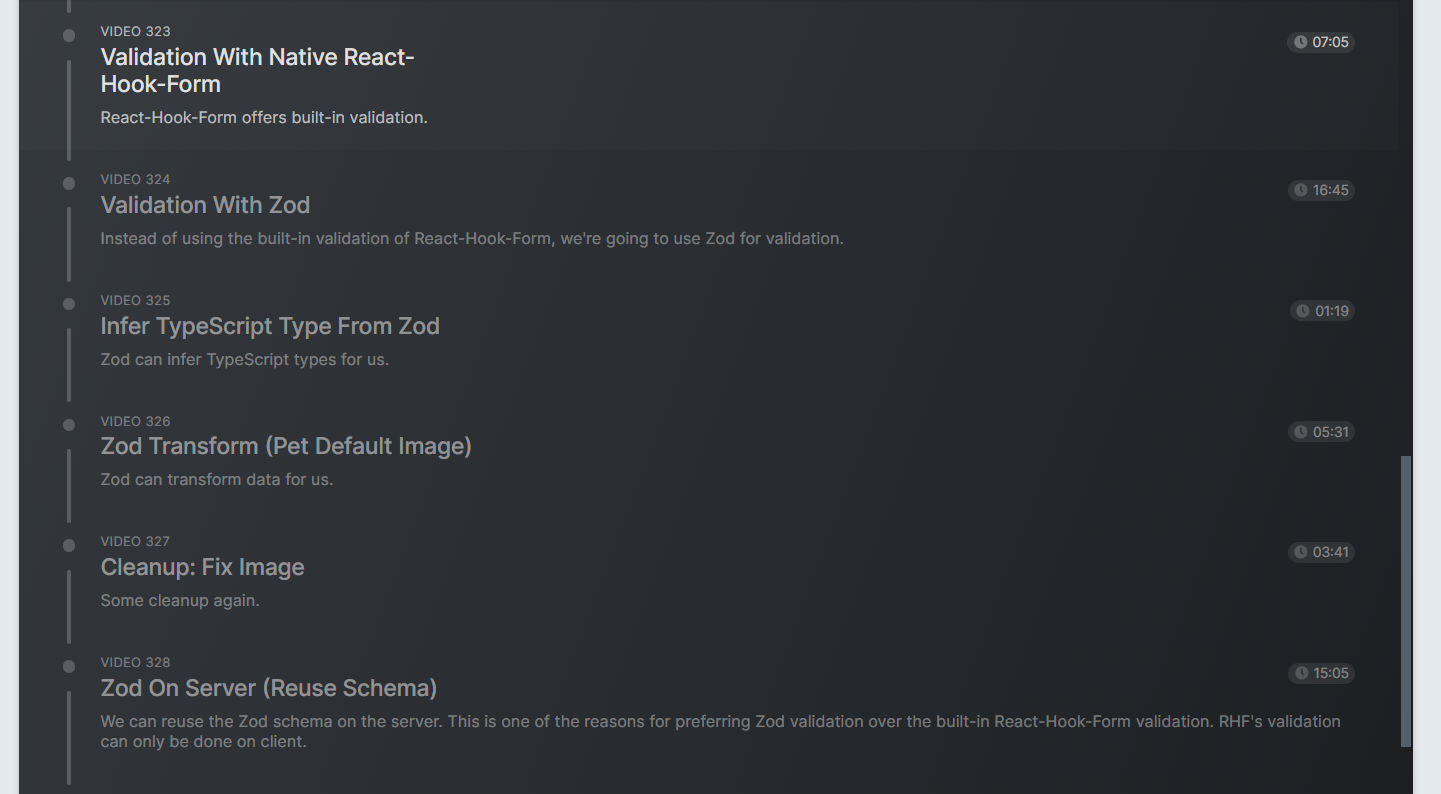This screenshot has height=794, width=1441.
Task: Open Infer TypeScript Type From Zod lesson
Action: point(270,326)
